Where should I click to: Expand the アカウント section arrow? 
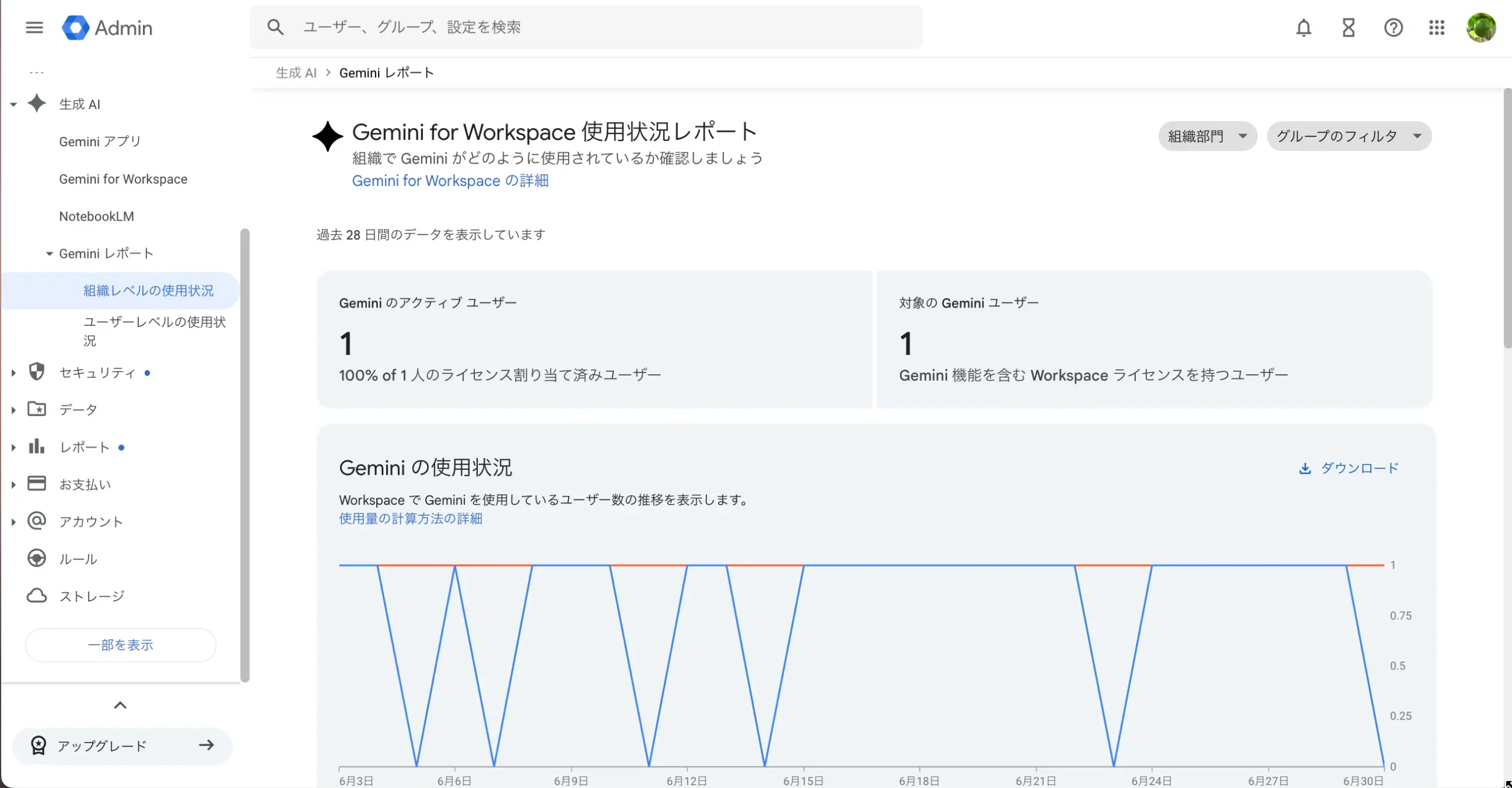[13, 522]
